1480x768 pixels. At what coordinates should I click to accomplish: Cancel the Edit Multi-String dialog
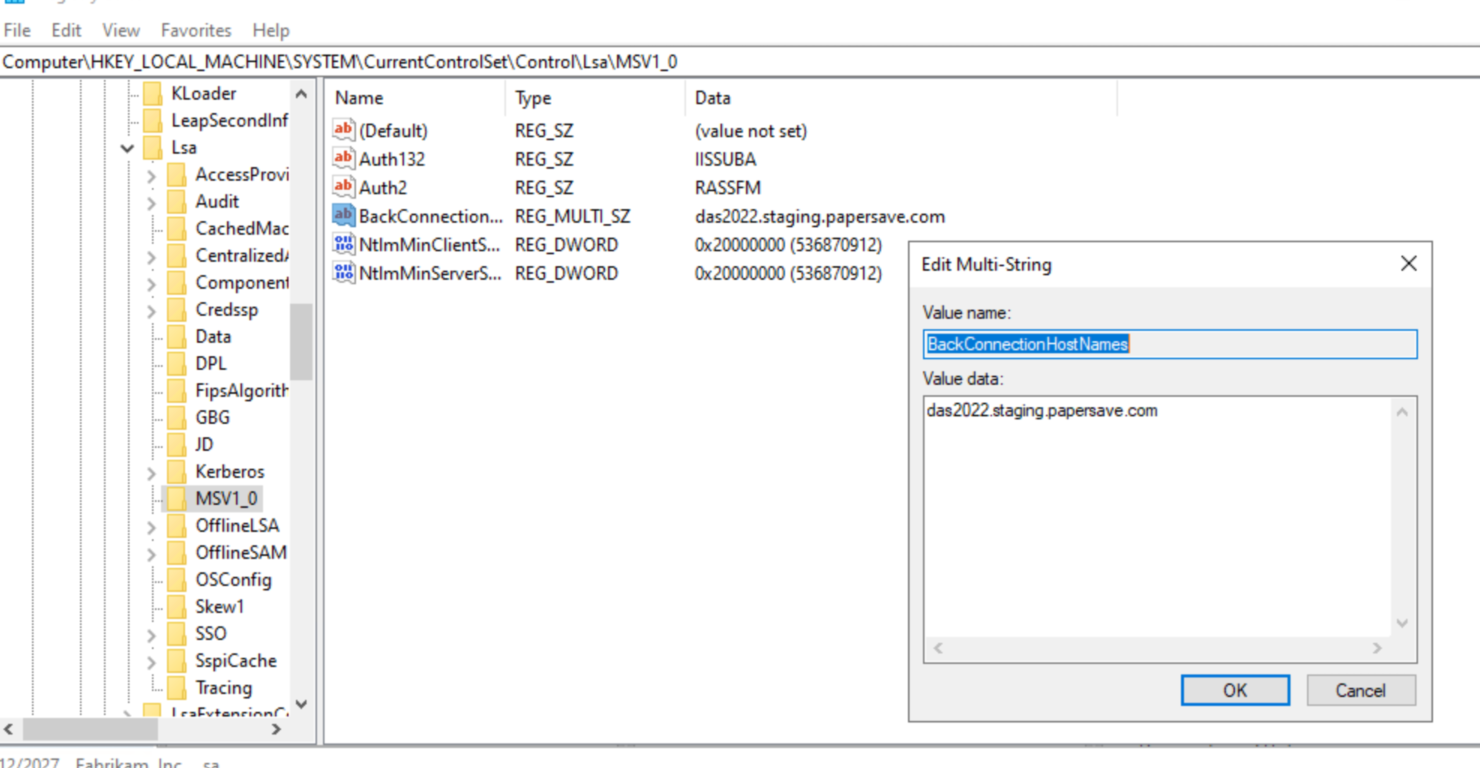[1361, 690]
